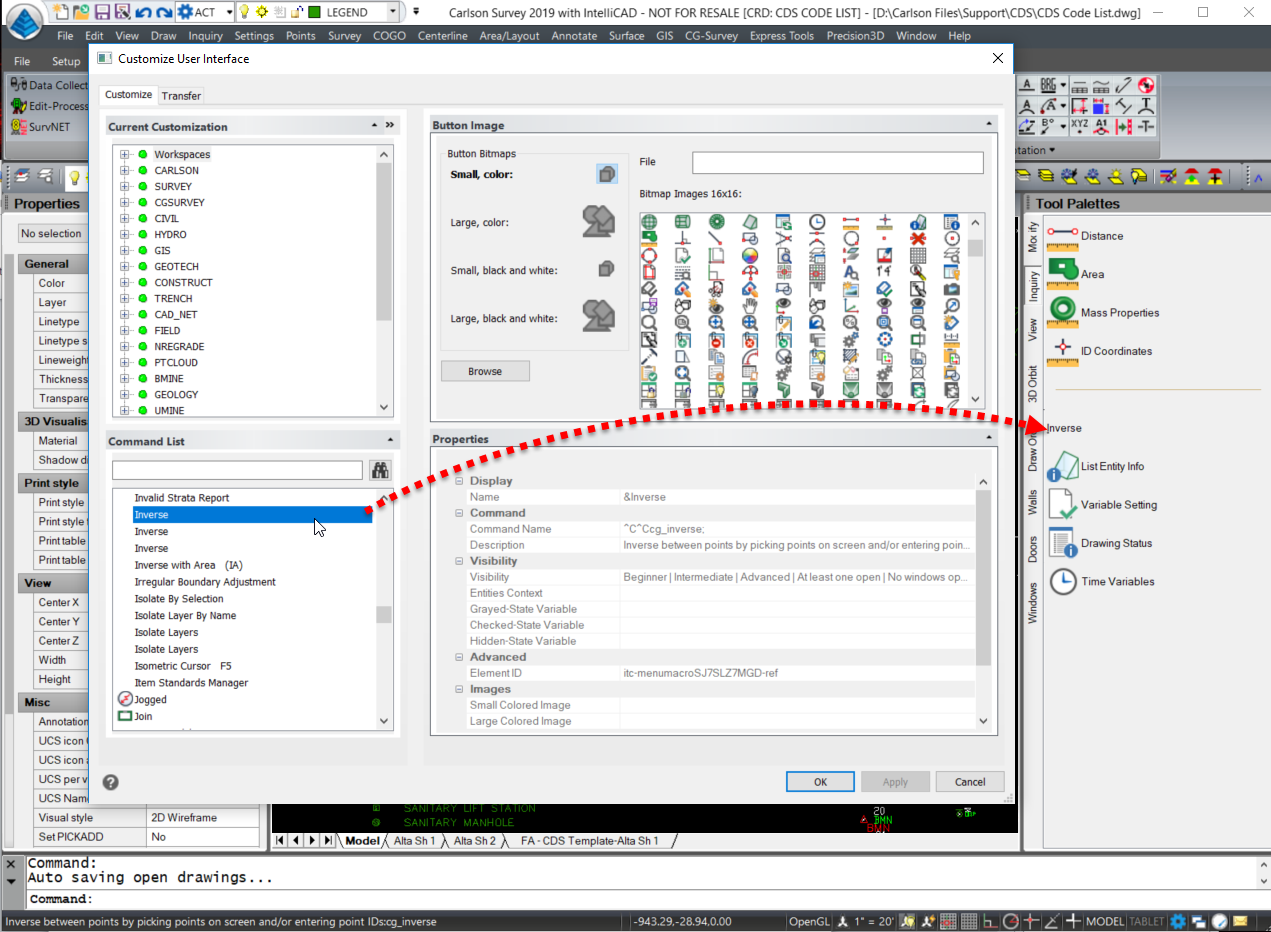
Task: Expand the Workspaces tree node
Action: click(125, 154)
